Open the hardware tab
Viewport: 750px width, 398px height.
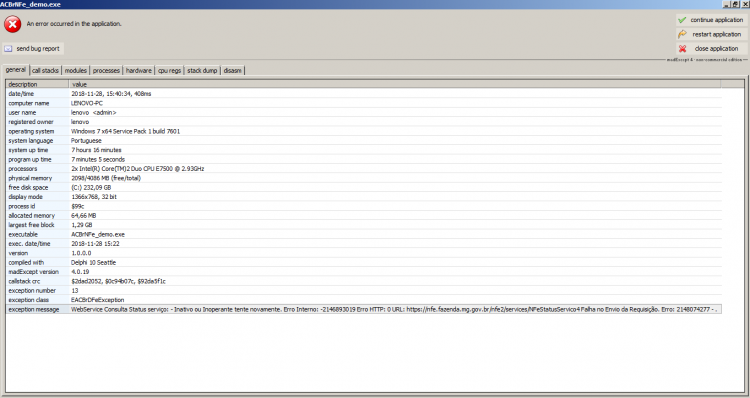tap(139, 71)
